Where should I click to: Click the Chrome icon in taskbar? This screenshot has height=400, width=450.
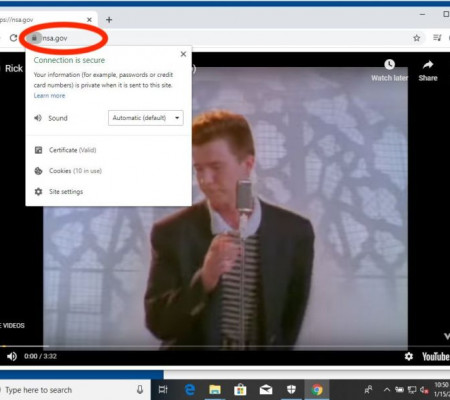[317, 389]
